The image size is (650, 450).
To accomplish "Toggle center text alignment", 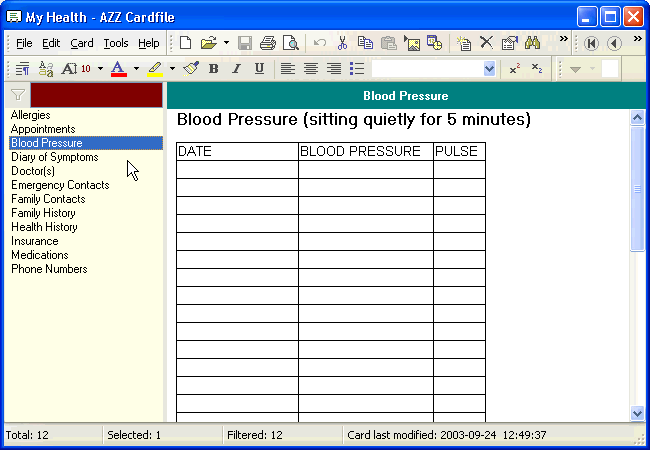I will click(x=310, y=68).
